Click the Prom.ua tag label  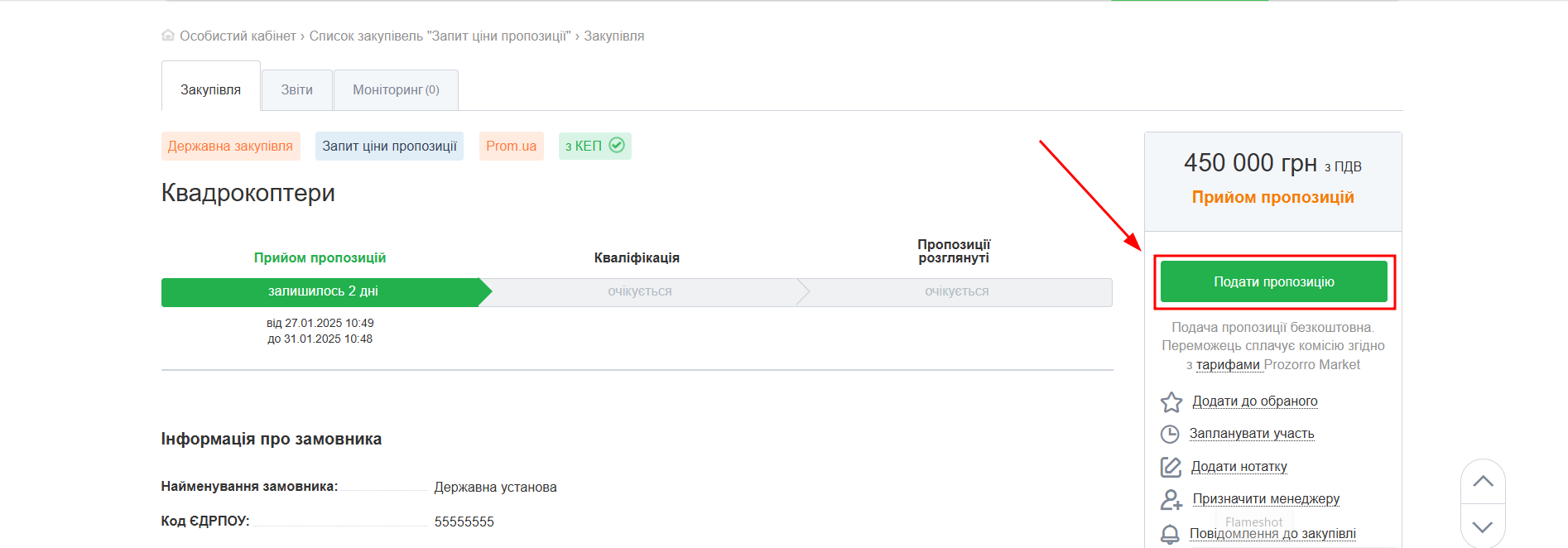(x=511, y=147)
